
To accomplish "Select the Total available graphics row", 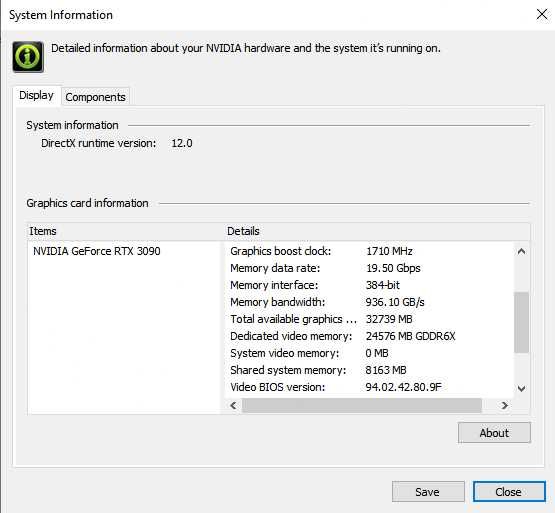I will pyautogui.click(x=370, y=319).
